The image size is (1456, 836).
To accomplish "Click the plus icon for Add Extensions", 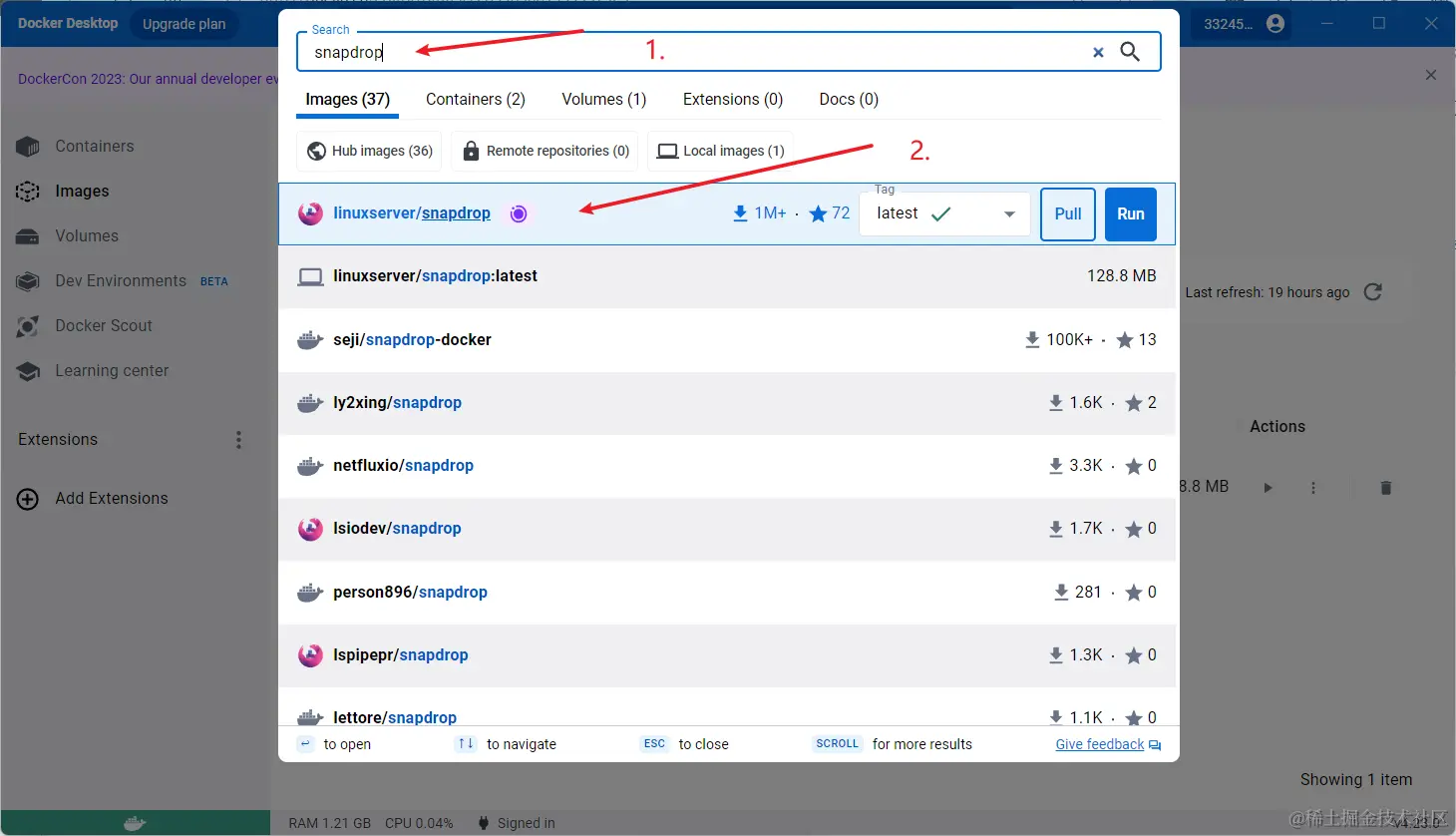I will coord(28,499).
